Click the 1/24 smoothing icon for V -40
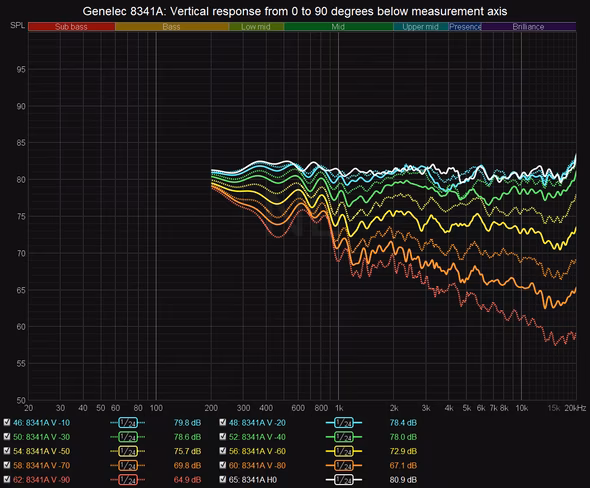 [x=344, y=437]
